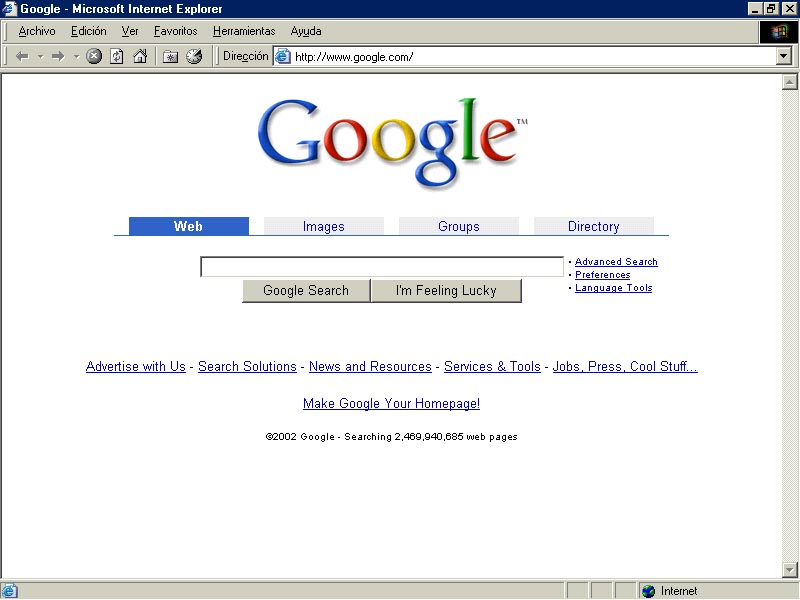800x600 pixels.
Task: Go to the Home page icon
Action: point(140,57)
